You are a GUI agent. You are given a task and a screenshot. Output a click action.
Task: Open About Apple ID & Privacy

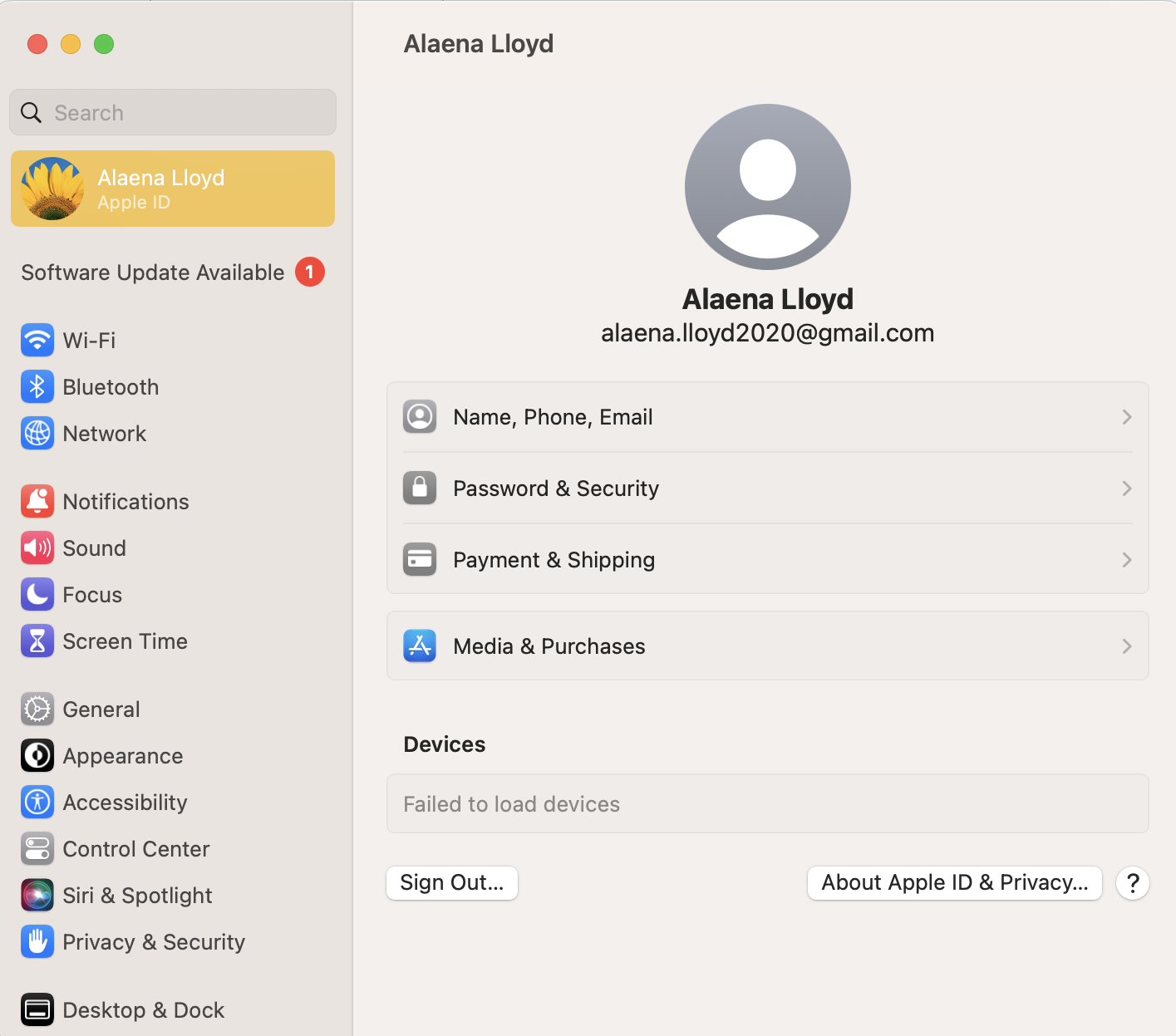coord(955,883)
